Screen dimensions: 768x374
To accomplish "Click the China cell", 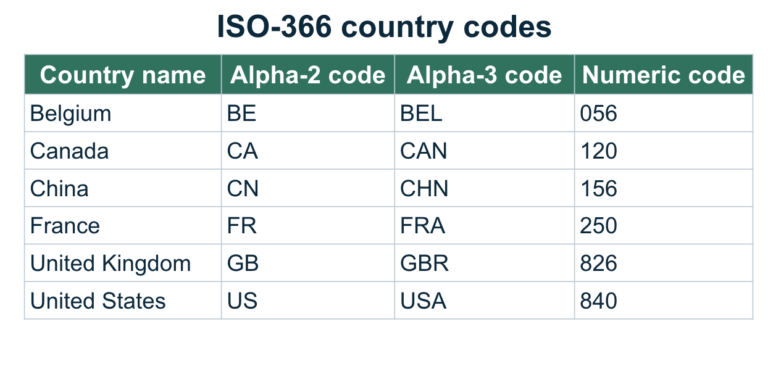I will tap(123, 188).
